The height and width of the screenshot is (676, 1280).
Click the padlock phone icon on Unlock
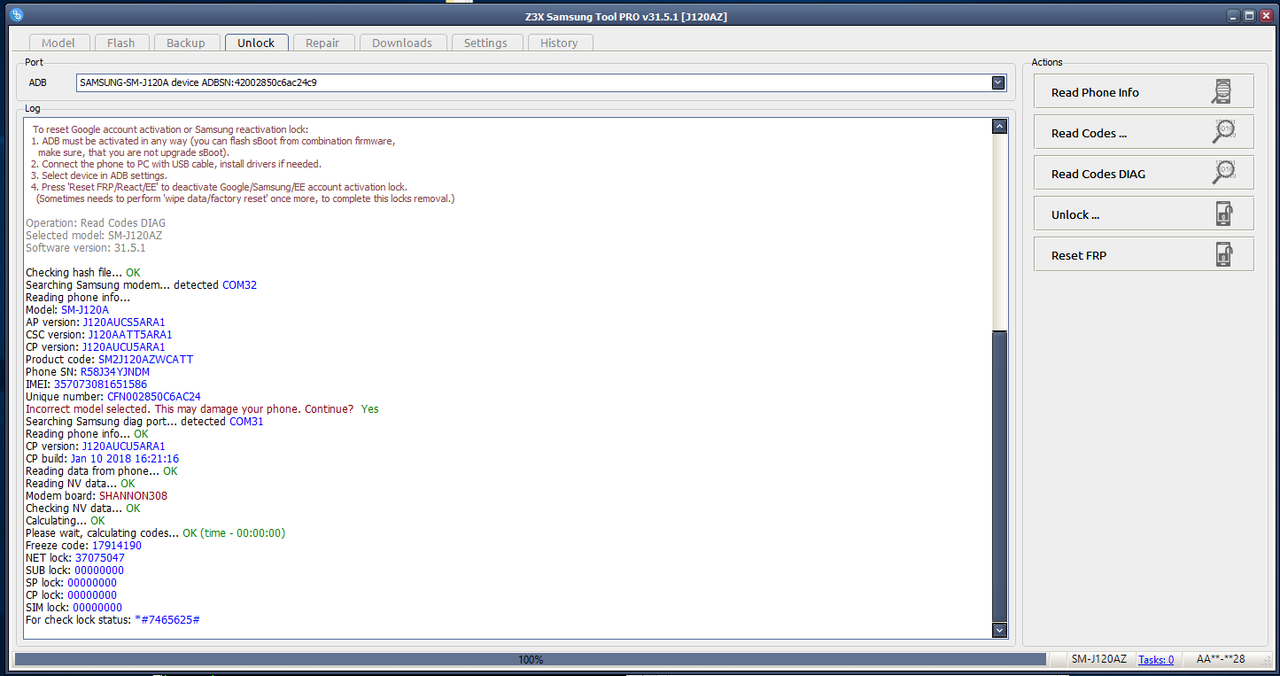1222,215
